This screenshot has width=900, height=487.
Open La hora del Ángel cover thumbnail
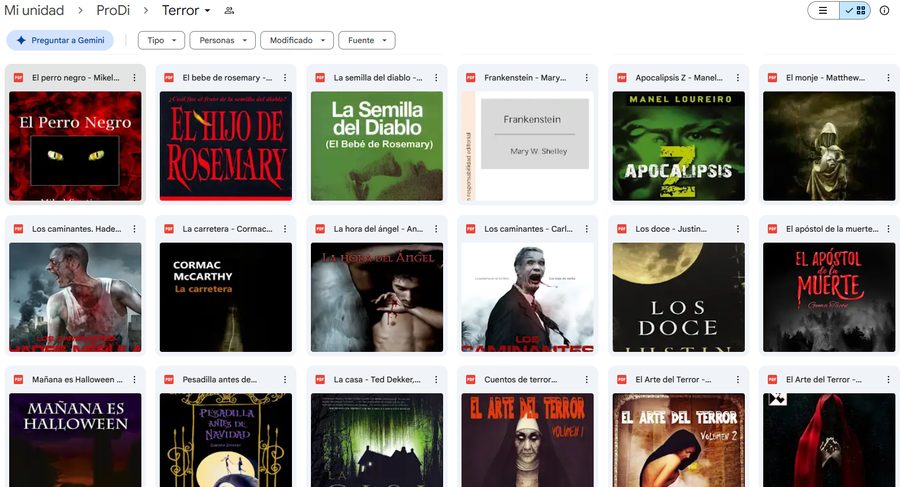coord(377,297)
